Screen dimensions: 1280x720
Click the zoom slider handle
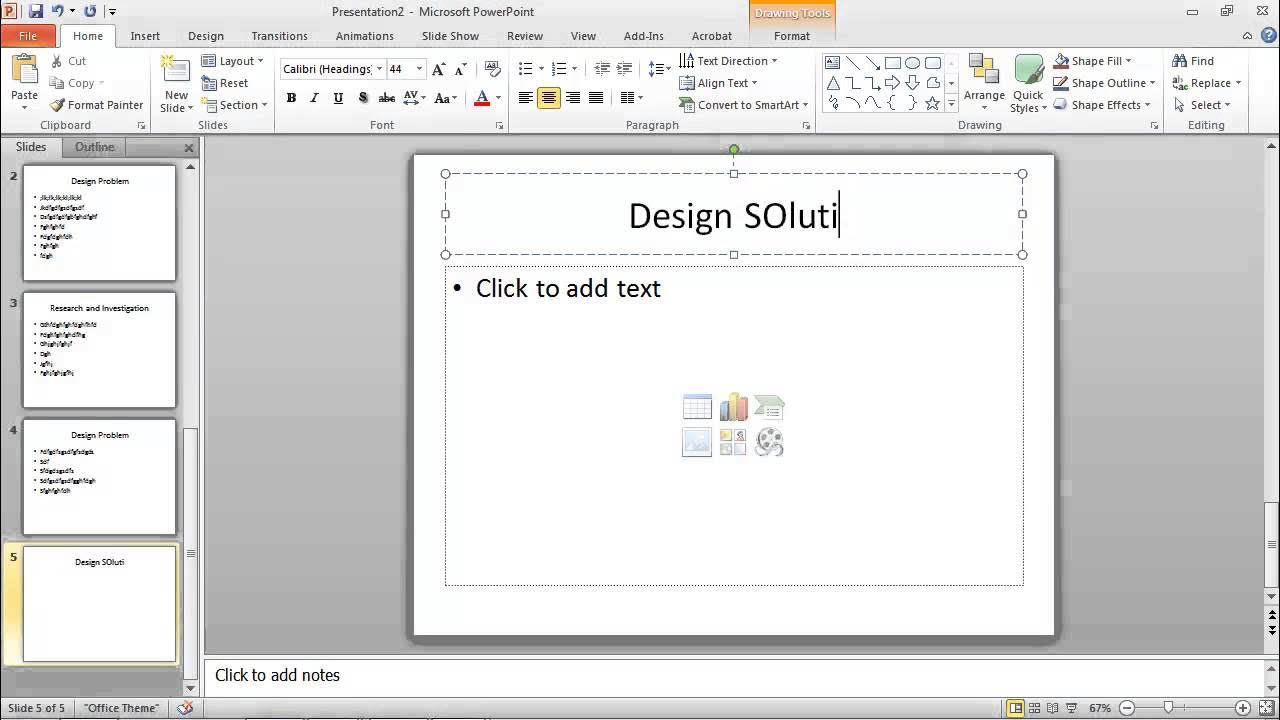tap(1167, 708)
